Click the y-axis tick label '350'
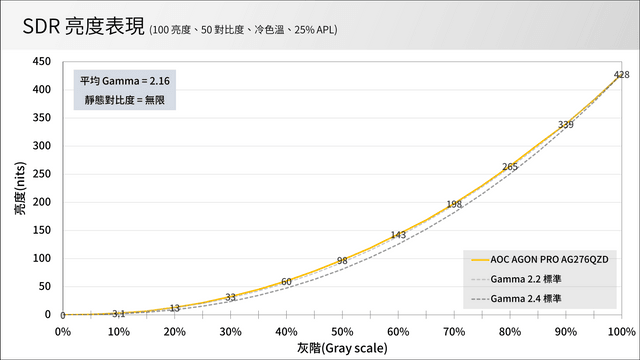Image resolution: width=640 pixels, height=360 pixels. coord(42,118)
